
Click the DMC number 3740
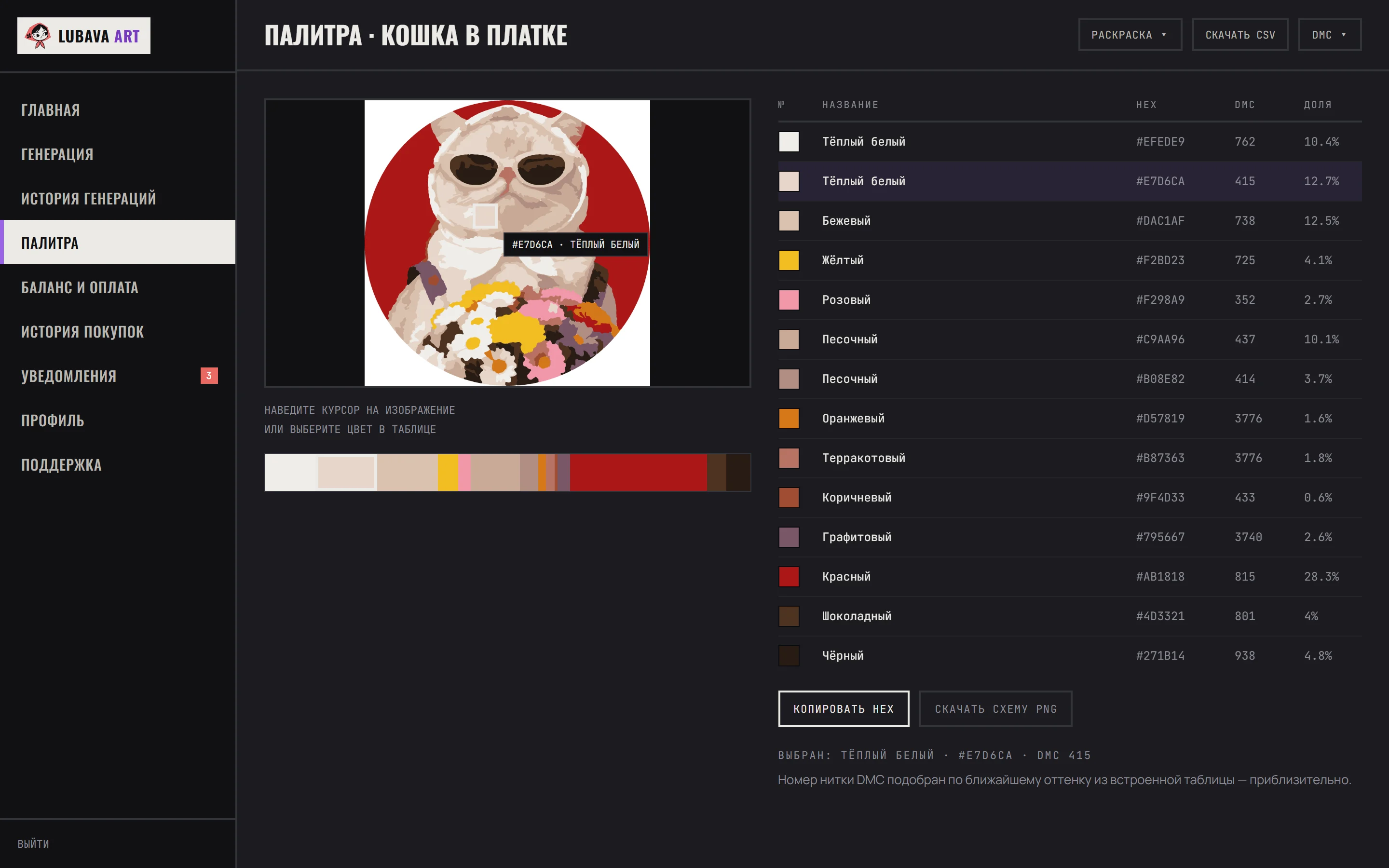[1248, 537]
